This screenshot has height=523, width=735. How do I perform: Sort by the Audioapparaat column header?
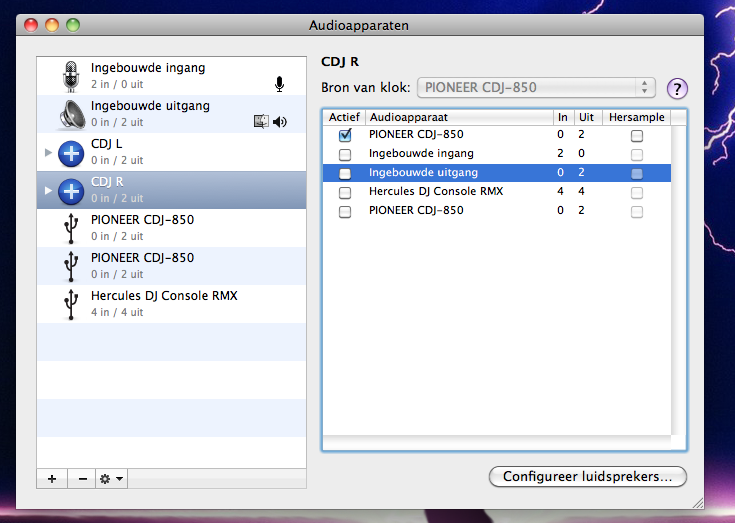pyautogui.click(x=459, y=117)
